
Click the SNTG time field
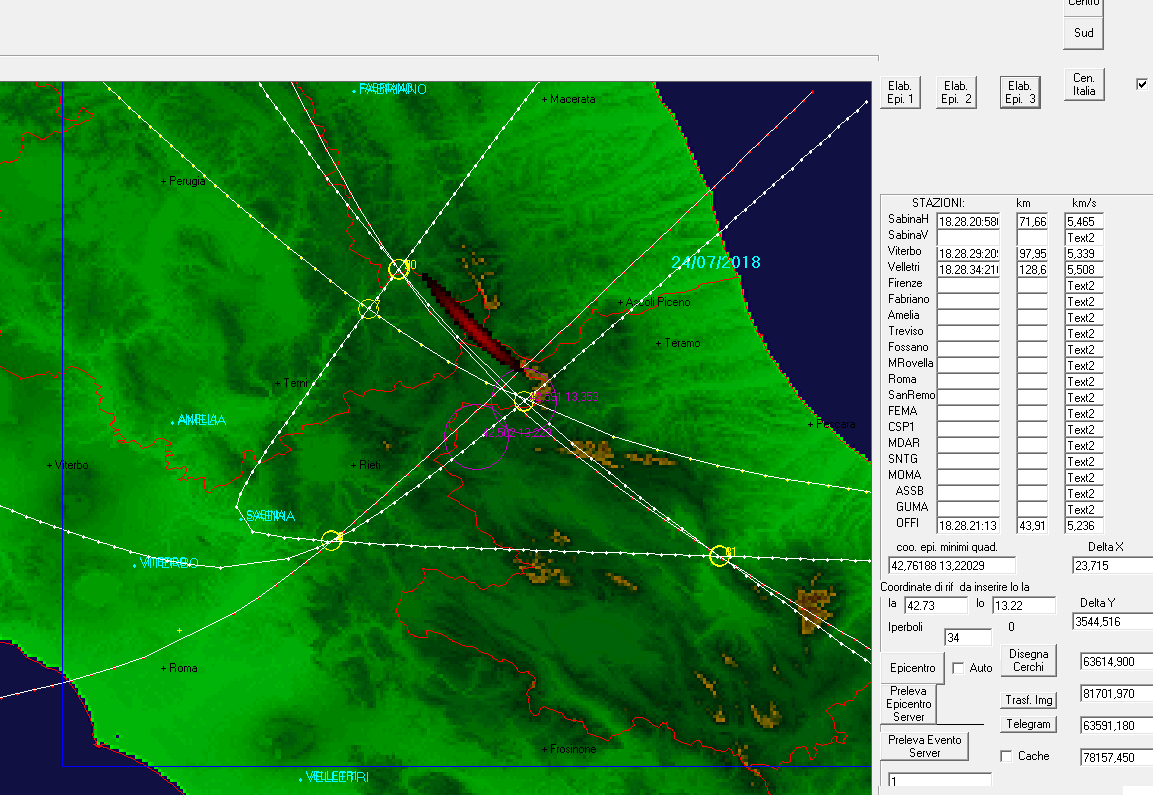click(968, 462)
